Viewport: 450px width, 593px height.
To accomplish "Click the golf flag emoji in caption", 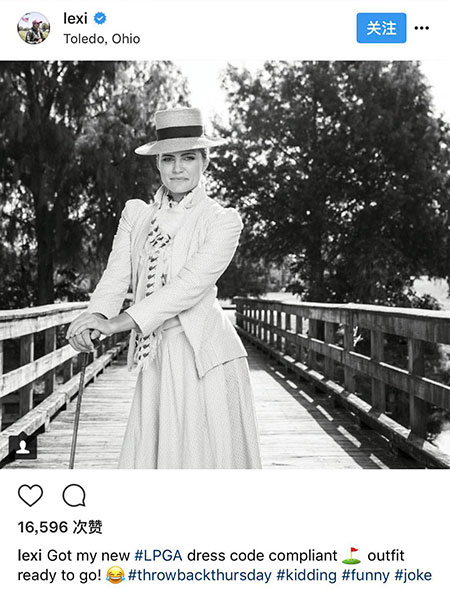I will click(x=352, y=556).
